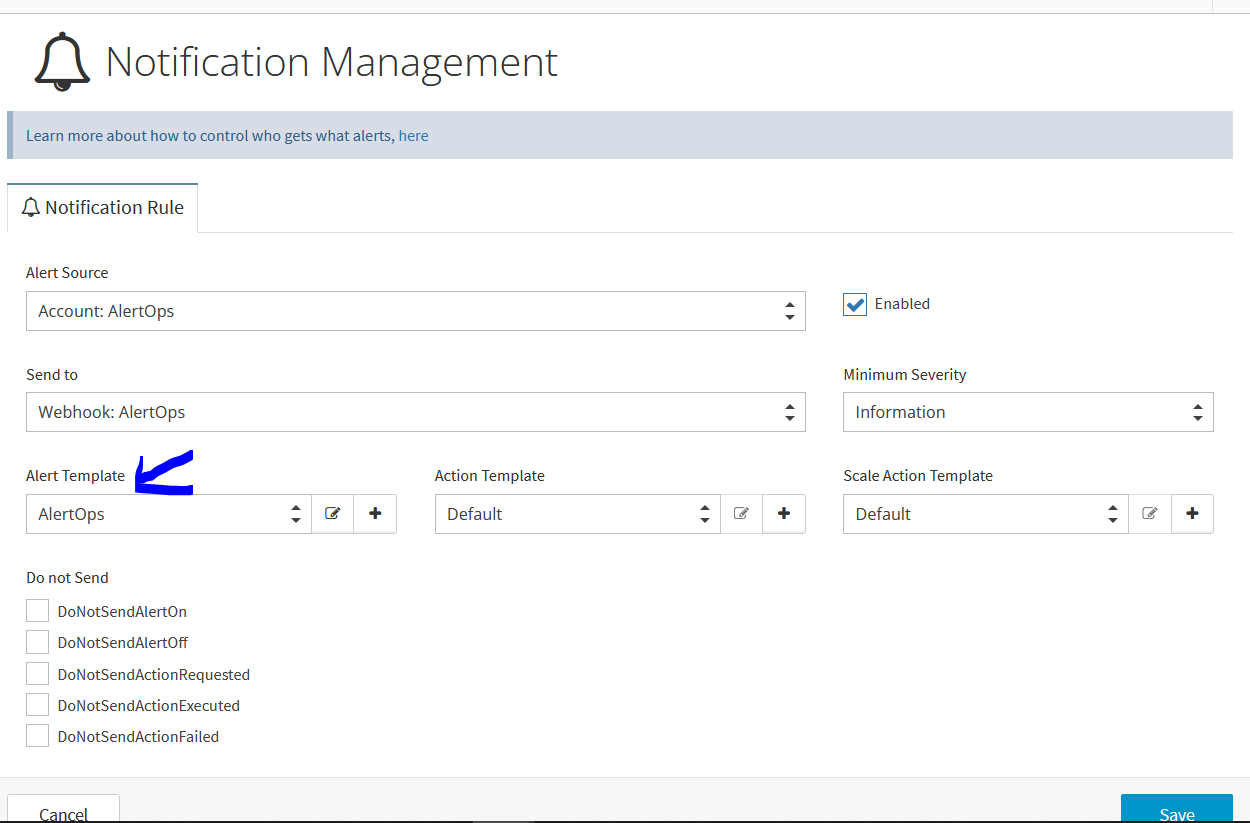1250x823 pixels.
Task: Click the plus icon to add Alert Template
Action: point(375,514)
